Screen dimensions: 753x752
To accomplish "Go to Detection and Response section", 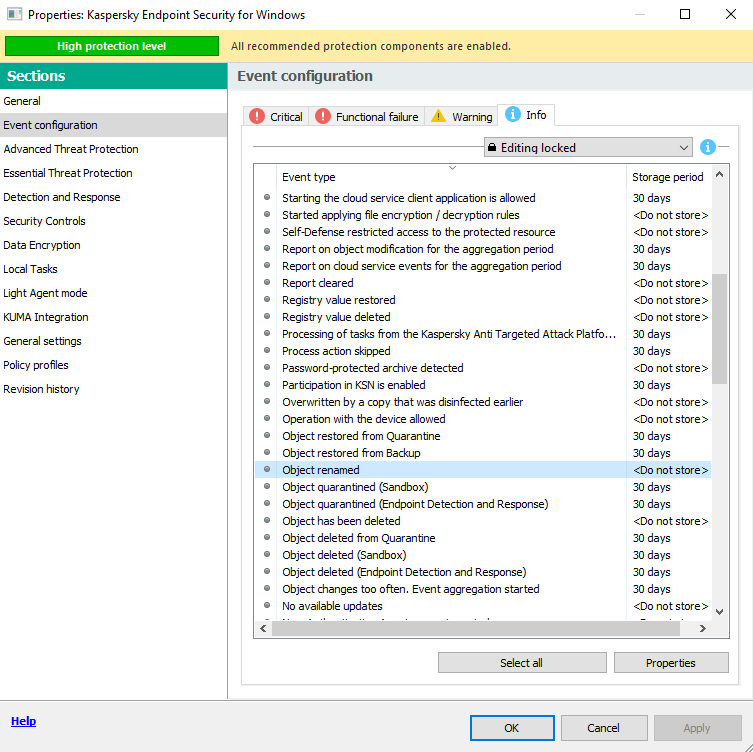I will point(113,197).
